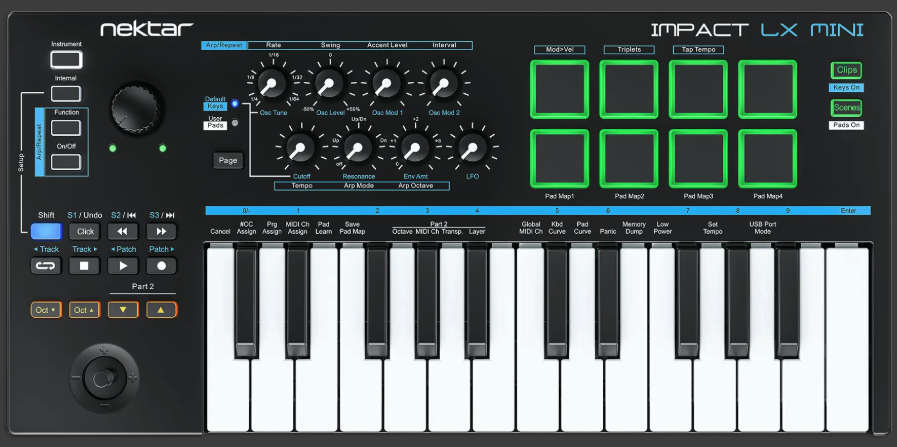Viewport: 897px width, 447px height.
Task: Click the Impact LX Mini title text
Action: point(757,30)
